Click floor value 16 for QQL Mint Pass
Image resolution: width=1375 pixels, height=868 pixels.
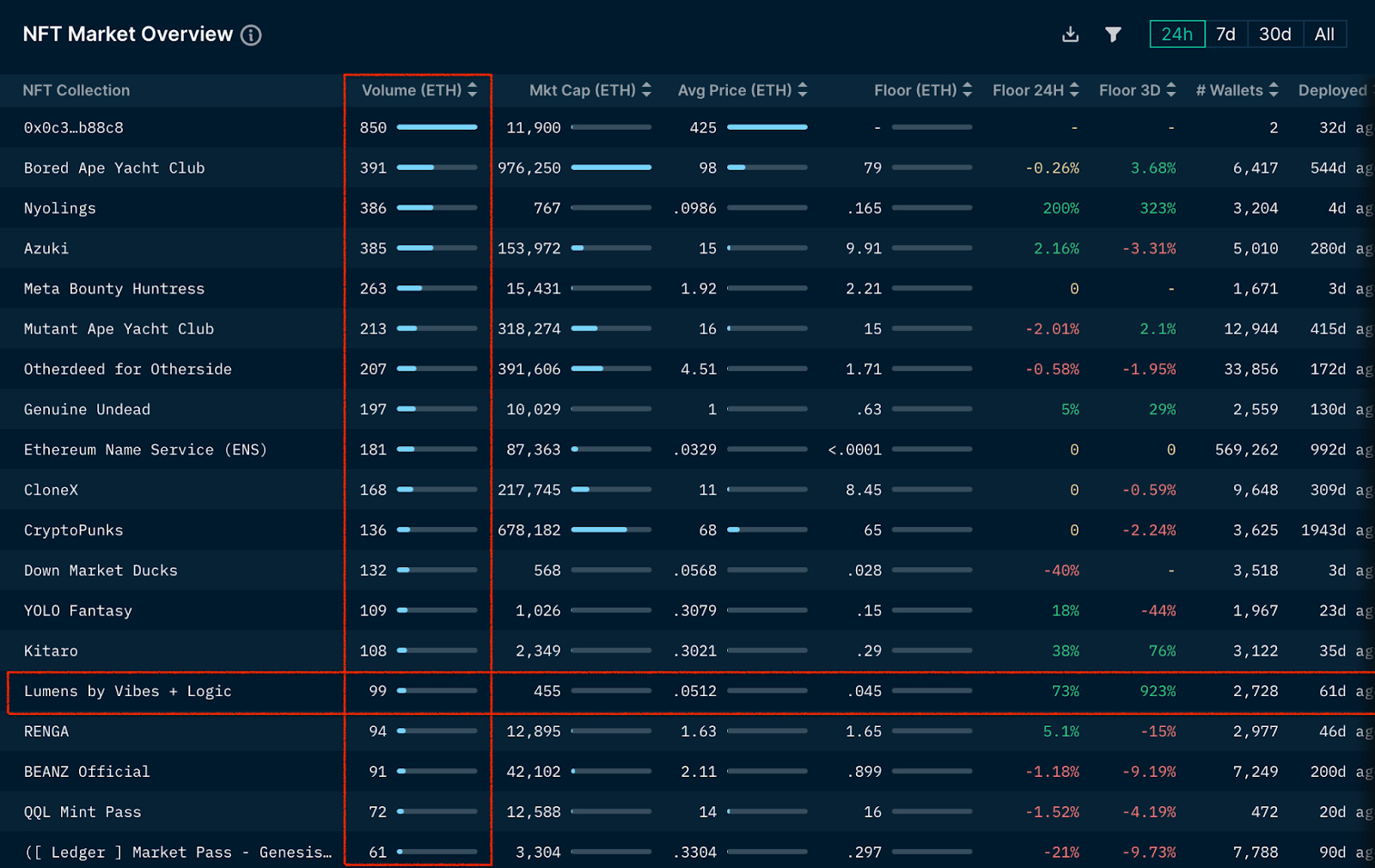pos(873,812)
